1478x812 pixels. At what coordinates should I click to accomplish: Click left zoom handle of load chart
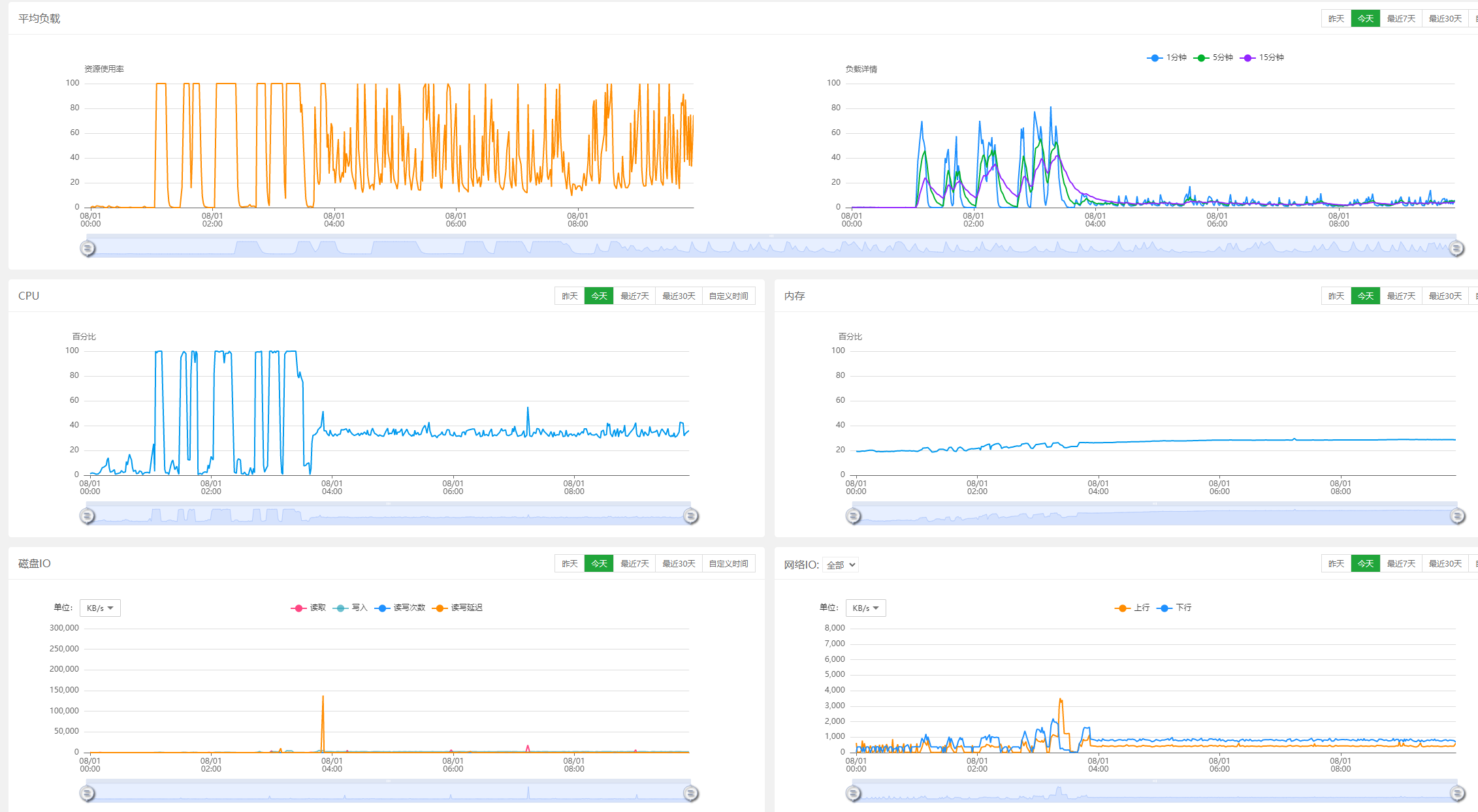click(88, 248)
